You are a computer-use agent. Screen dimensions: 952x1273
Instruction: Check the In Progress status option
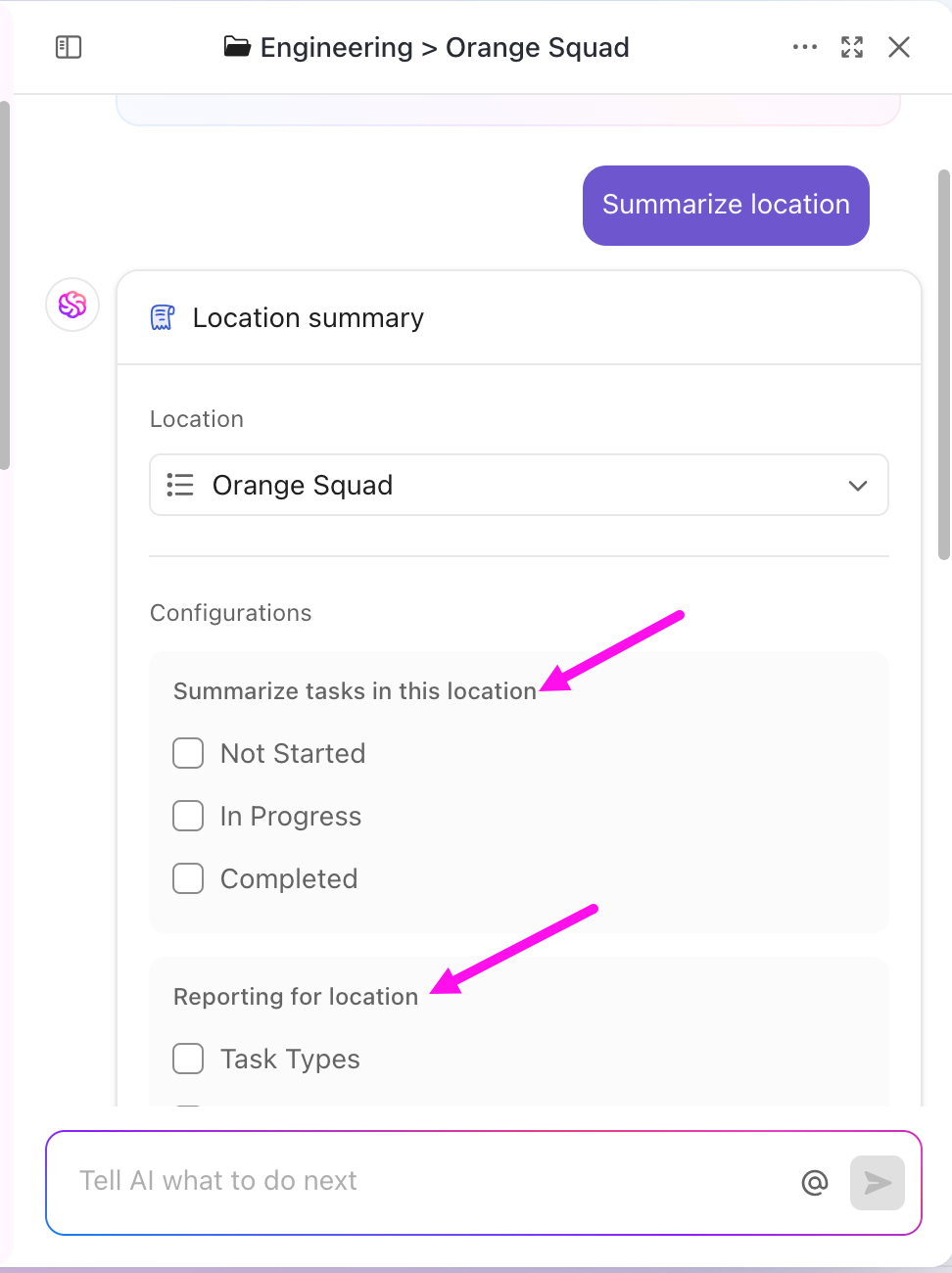pos(187,816)
